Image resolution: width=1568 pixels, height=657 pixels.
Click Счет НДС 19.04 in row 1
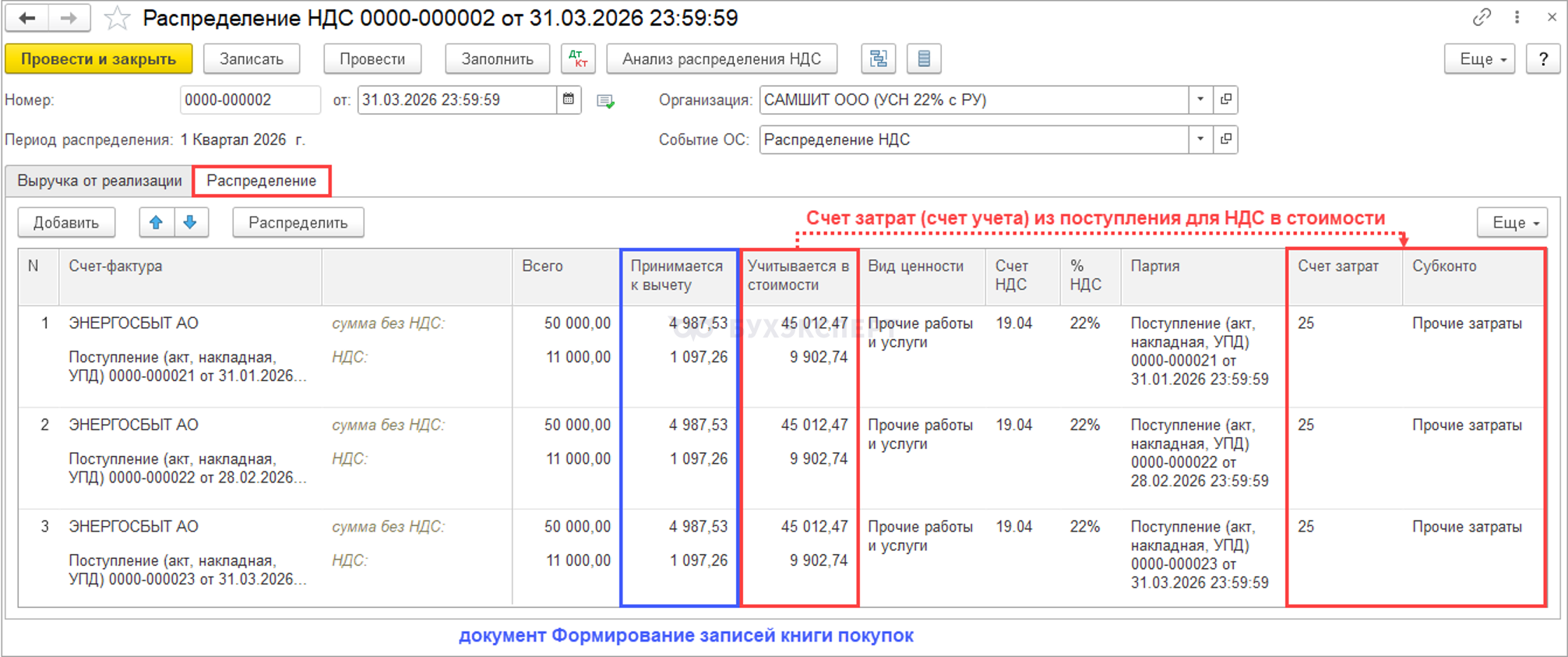click(1014, 323)
